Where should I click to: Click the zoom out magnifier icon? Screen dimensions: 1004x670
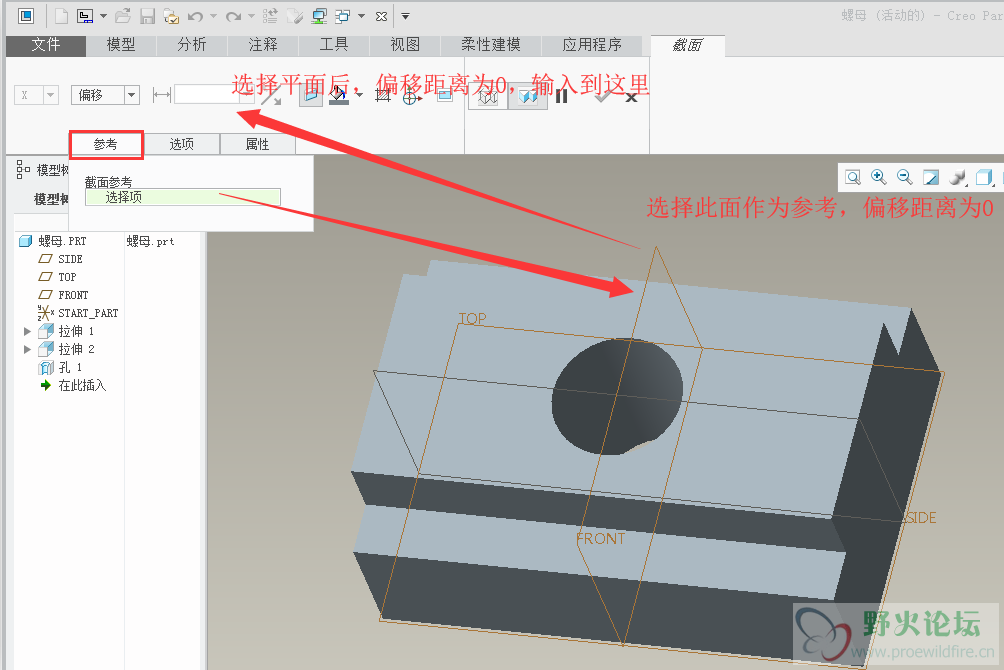tap(904, 177)
